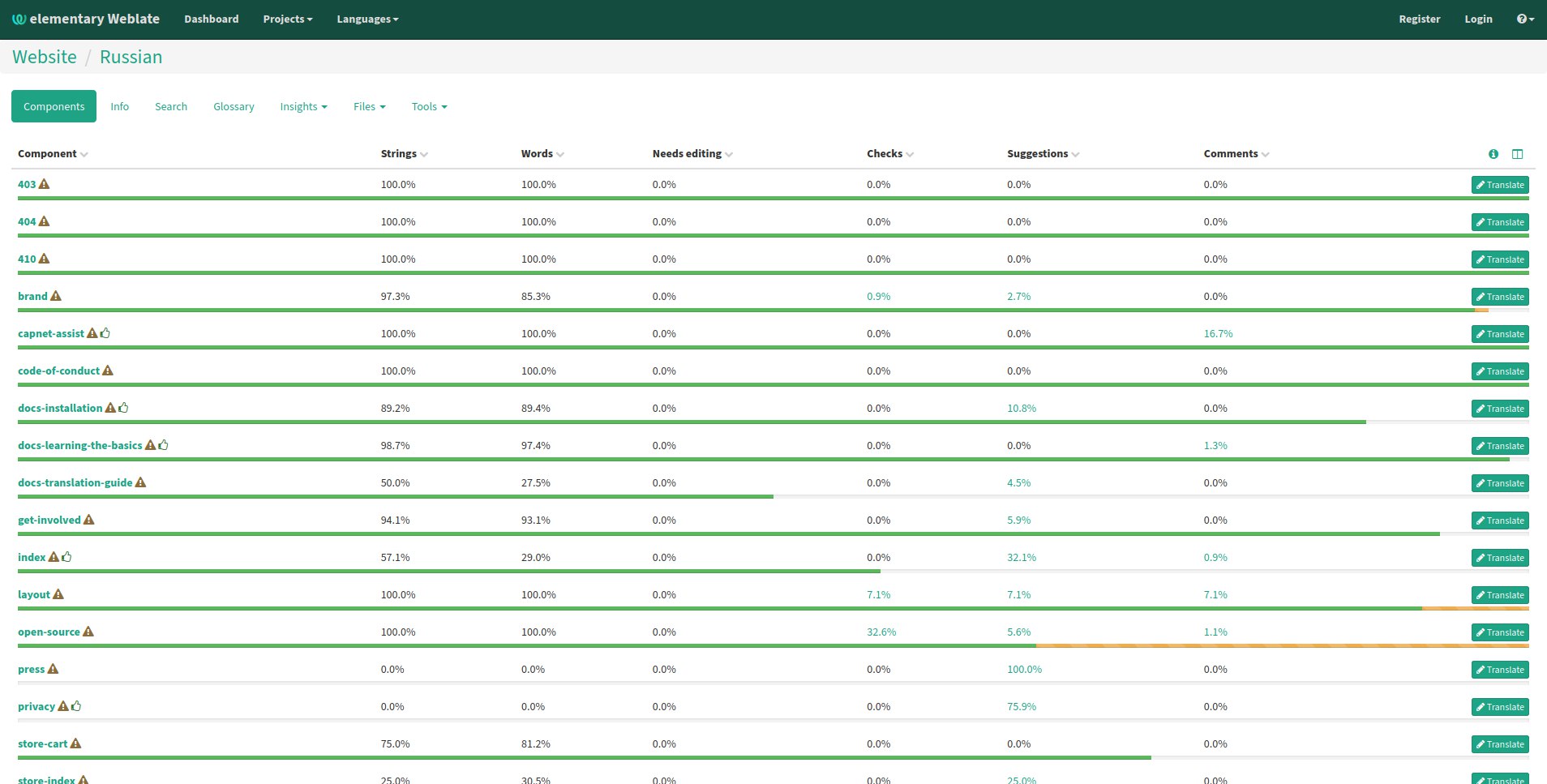Click the alert icon beside code-of-conduct
1547x784 pixels.
click(107, 371)
